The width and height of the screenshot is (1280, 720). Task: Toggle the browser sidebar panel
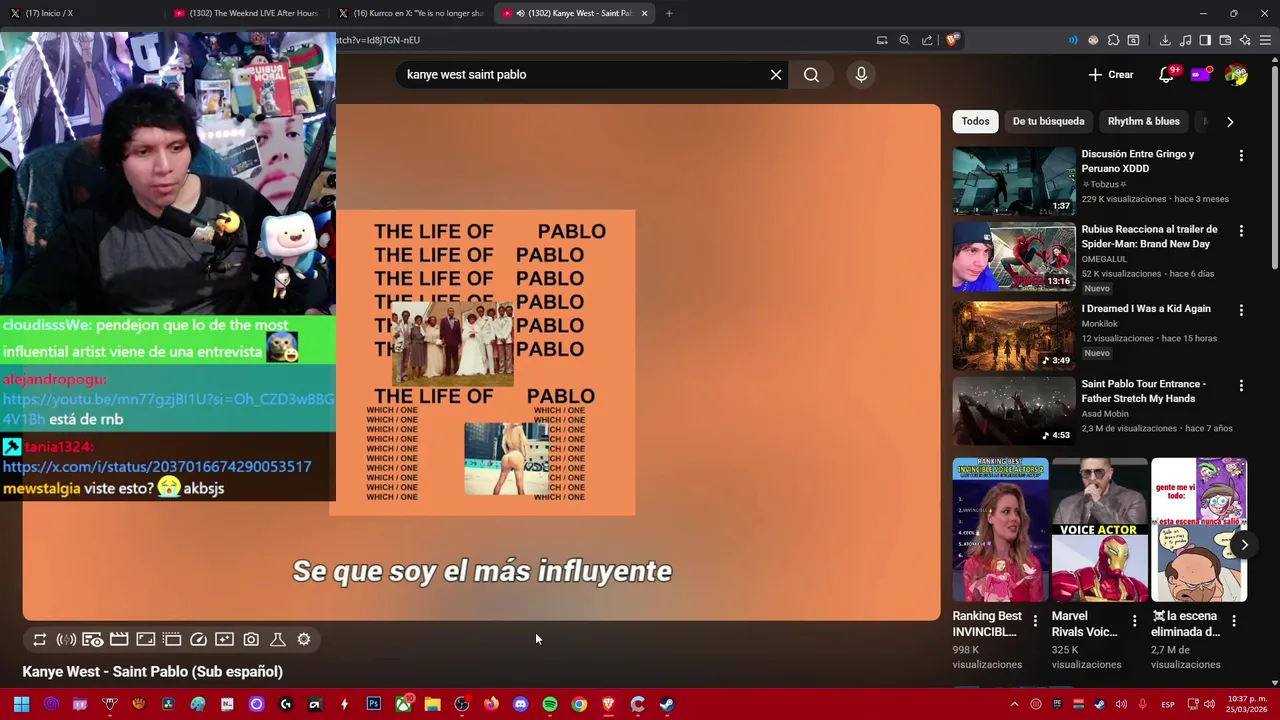[1205, 40]
